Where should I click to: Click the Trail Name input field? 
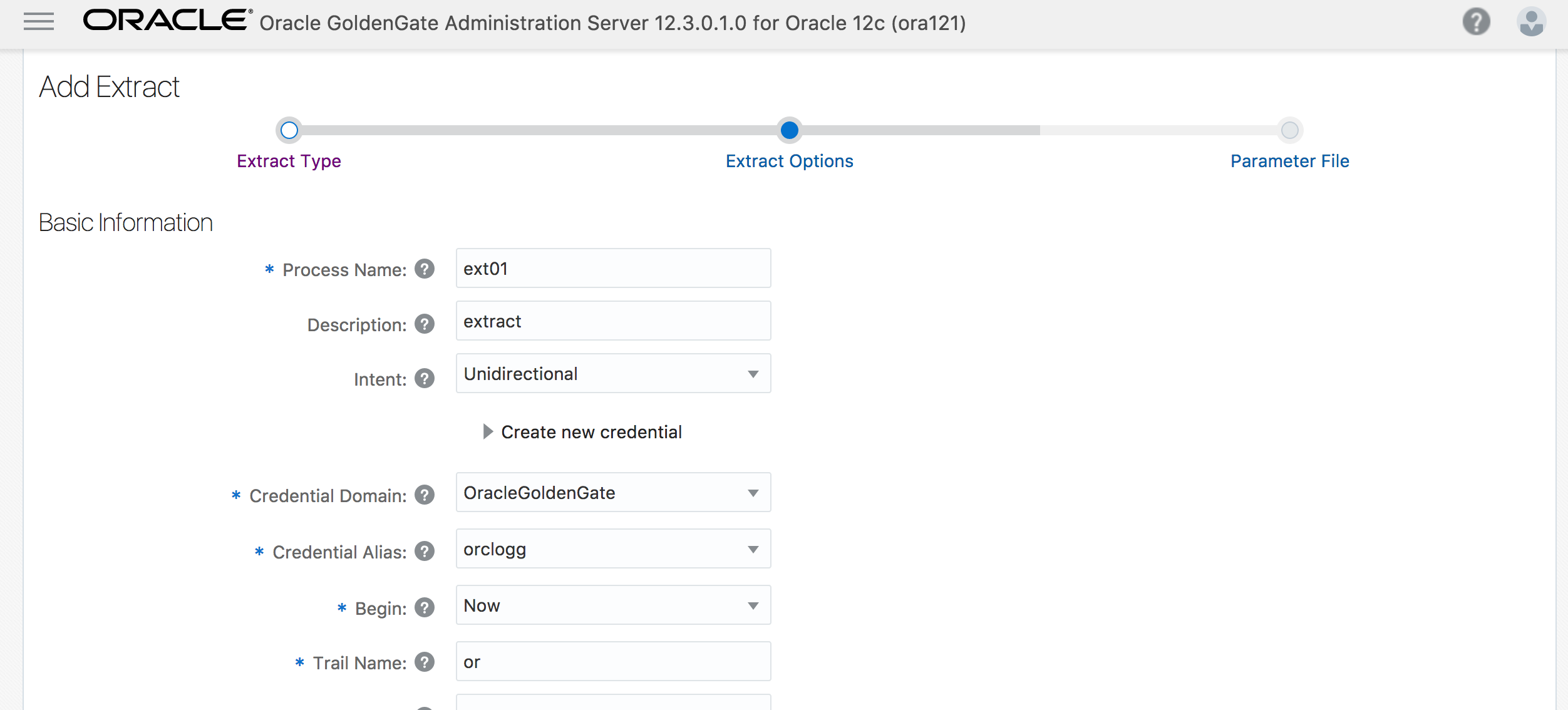coord(612,661)
